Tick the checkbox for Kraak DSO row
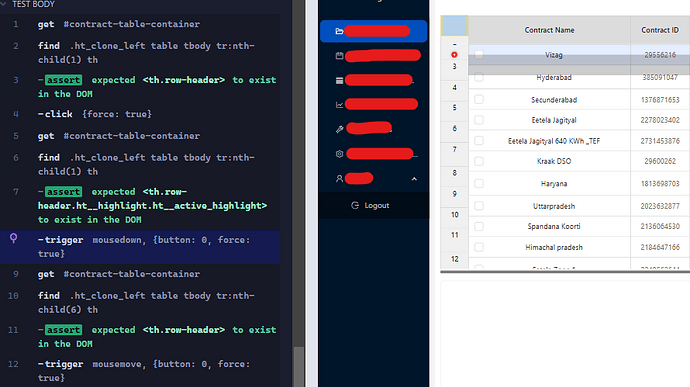 (x=479, y=161)
